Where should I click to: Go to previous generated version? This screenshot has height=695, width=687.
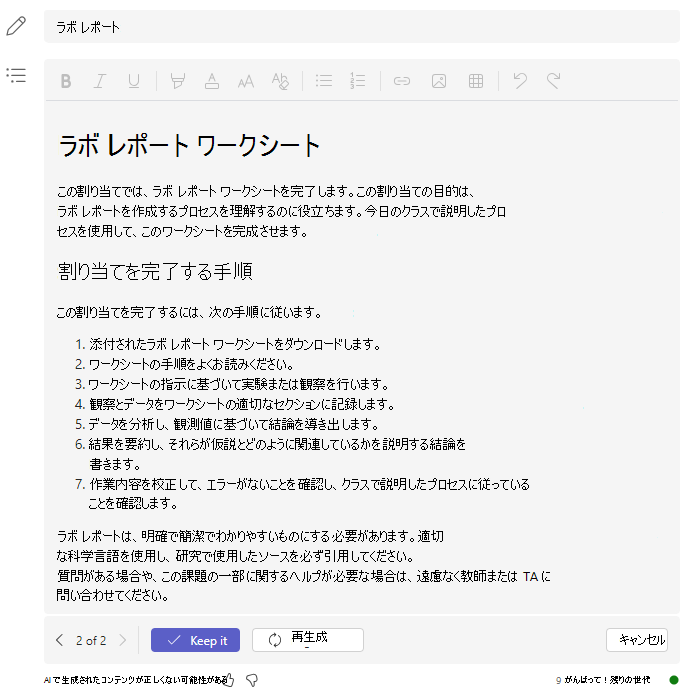(x=60, y=640)
